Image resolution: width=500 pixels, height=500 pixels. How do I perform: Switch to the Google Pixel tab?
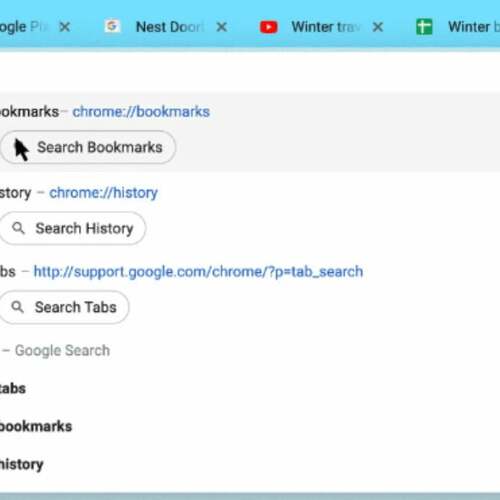(x=35, y=27)
